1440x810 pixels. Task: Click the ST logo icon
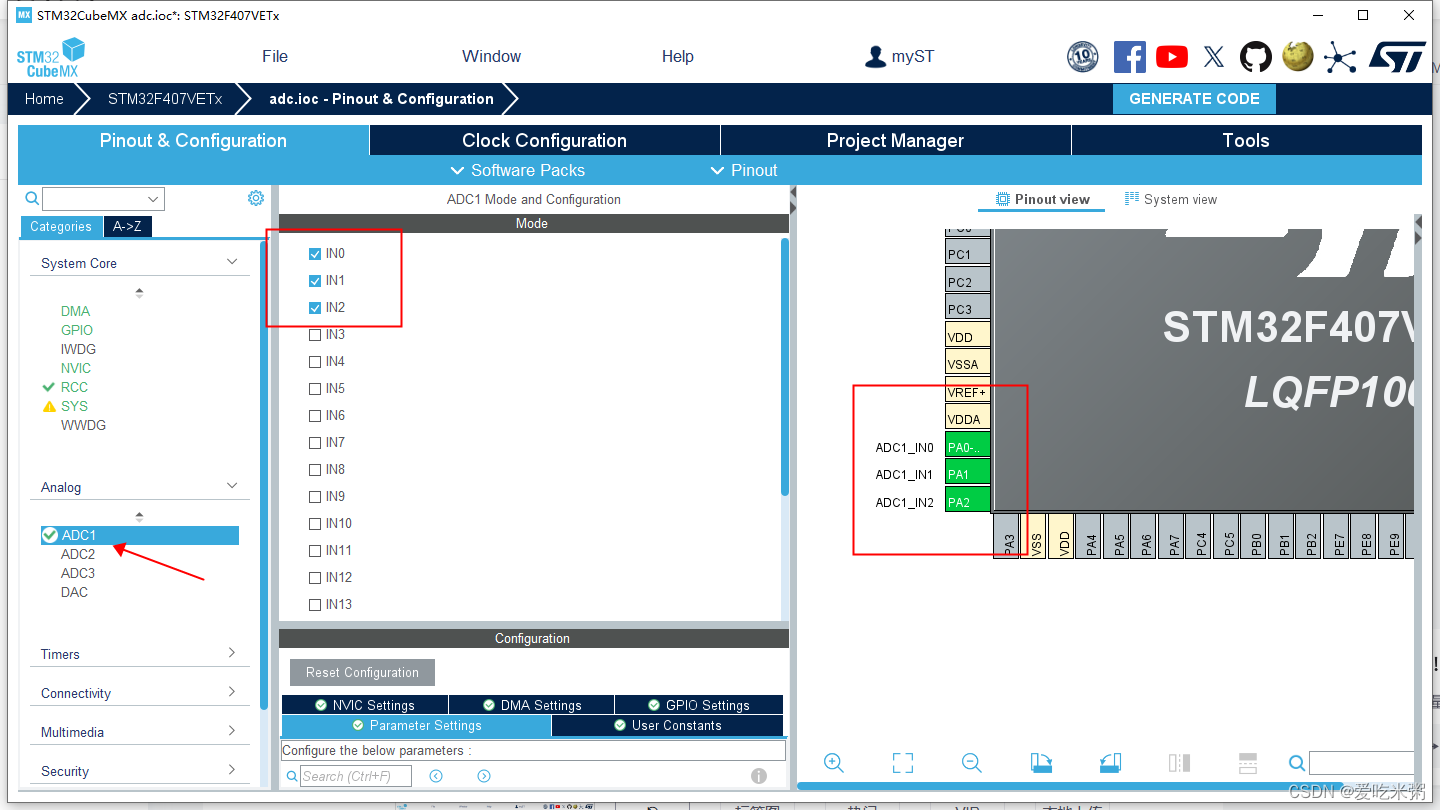click(x=1396, y=57)
